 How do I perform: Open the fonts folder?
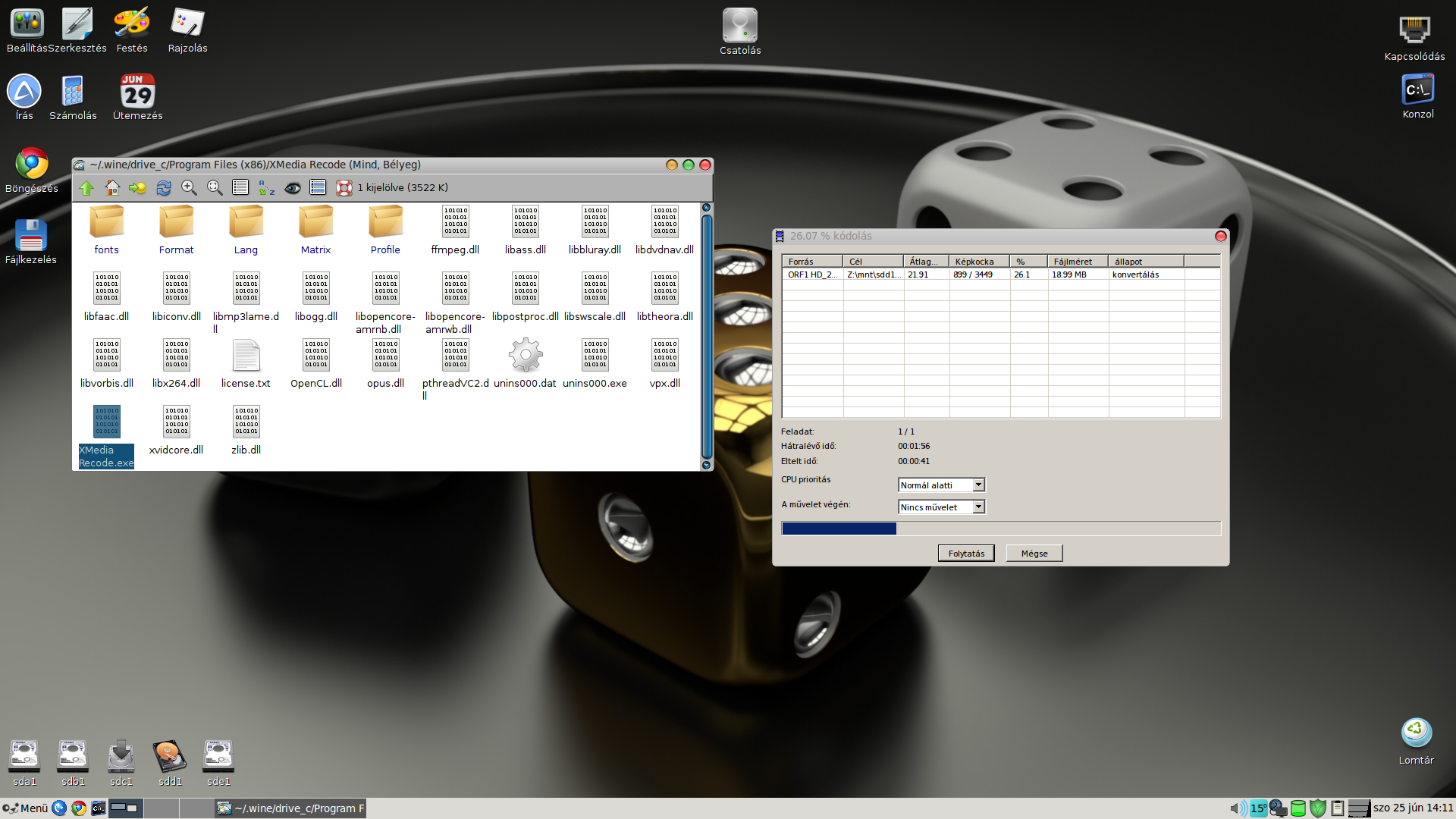107,231
